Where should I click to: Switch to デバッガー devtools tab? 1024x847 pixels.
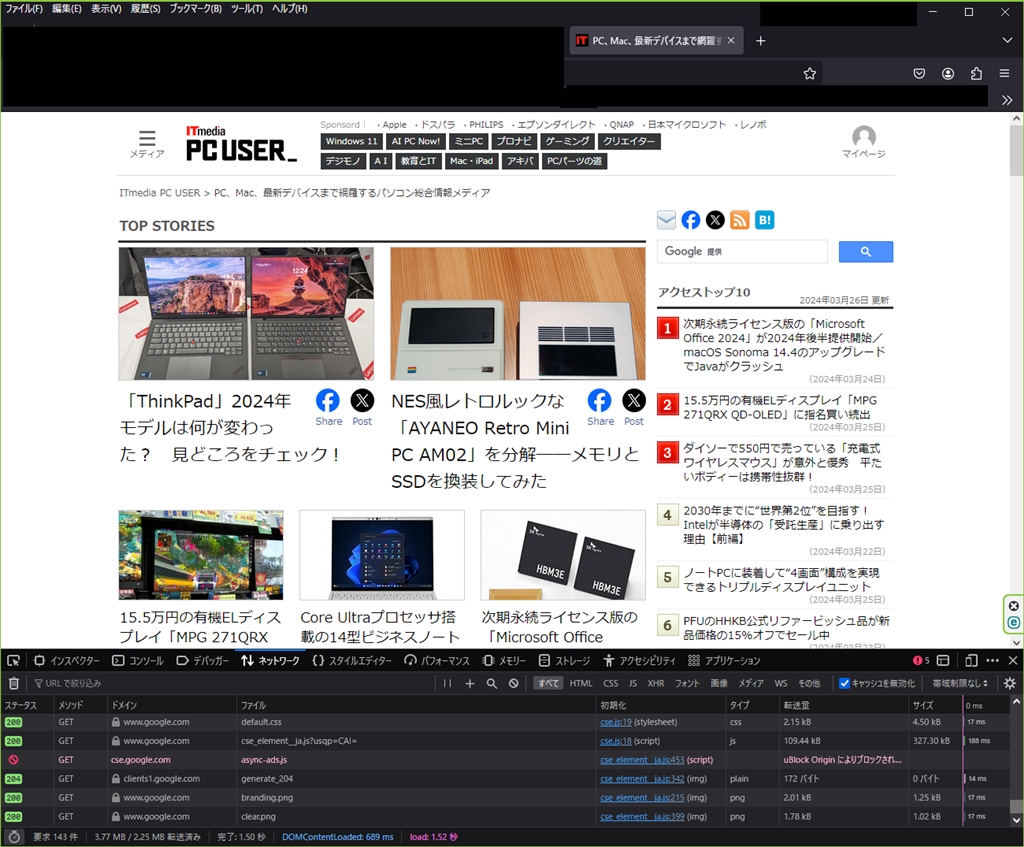[x=202, y=660]
